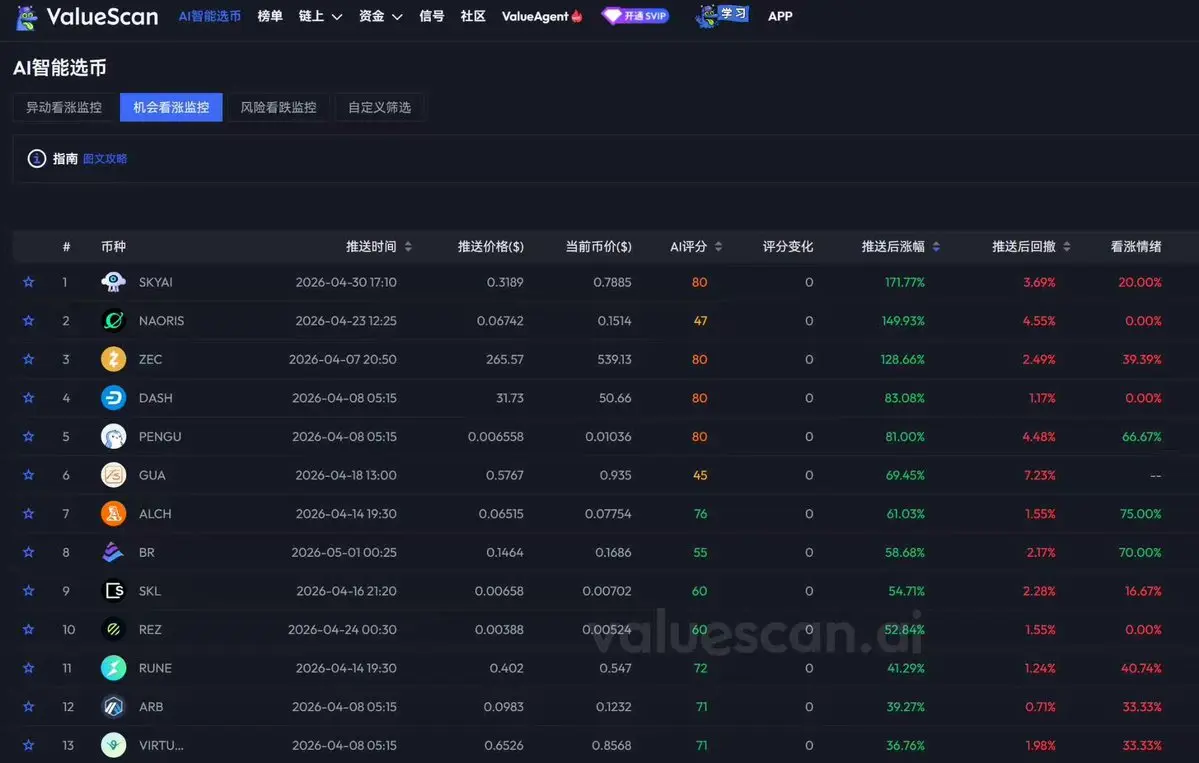Open the APP nav item

pyautogui.click(x=780, y=16)
